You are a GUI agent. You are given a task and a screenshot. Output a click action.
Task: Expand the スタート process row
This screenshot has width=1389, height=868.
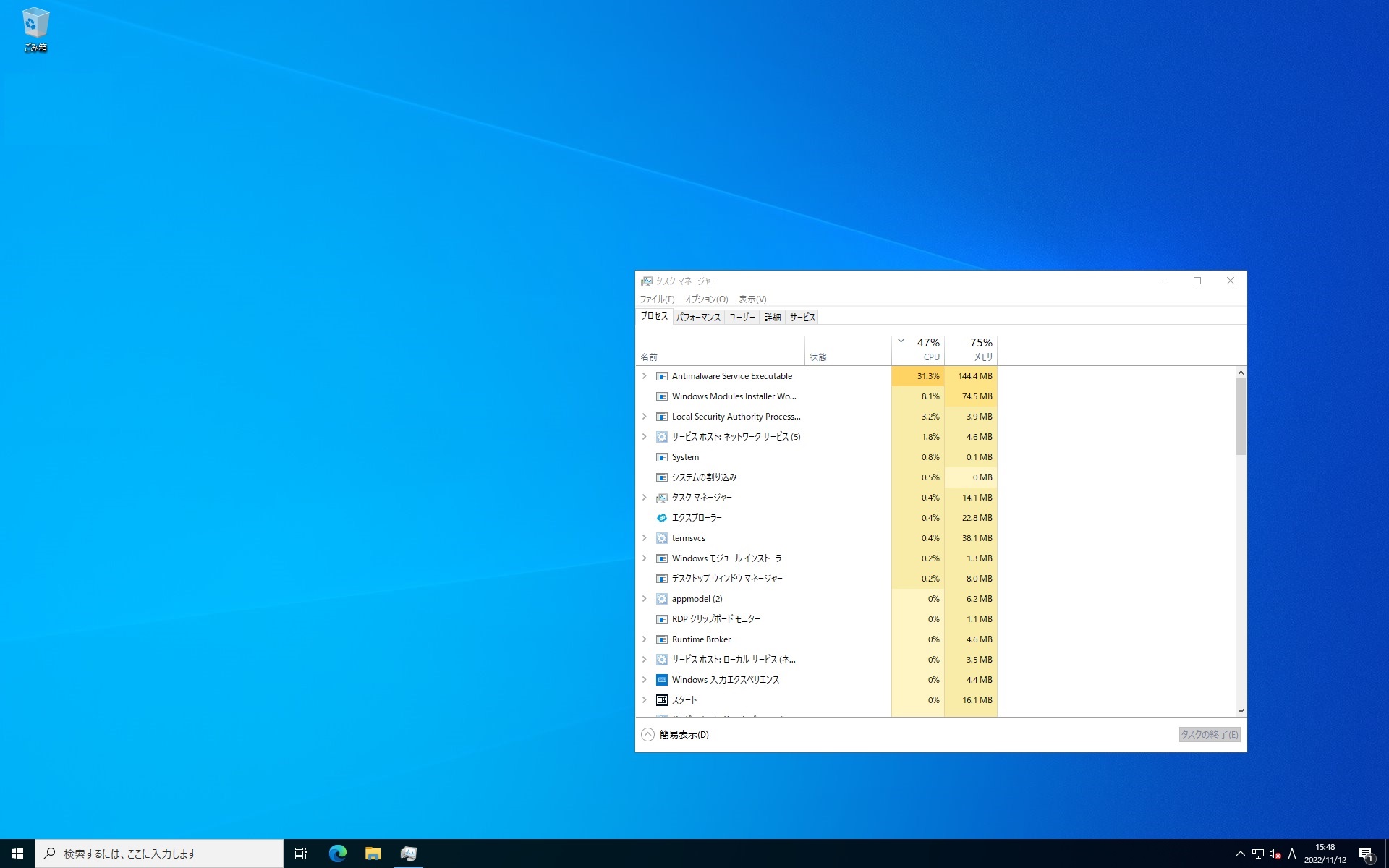[x=644, y=700]
